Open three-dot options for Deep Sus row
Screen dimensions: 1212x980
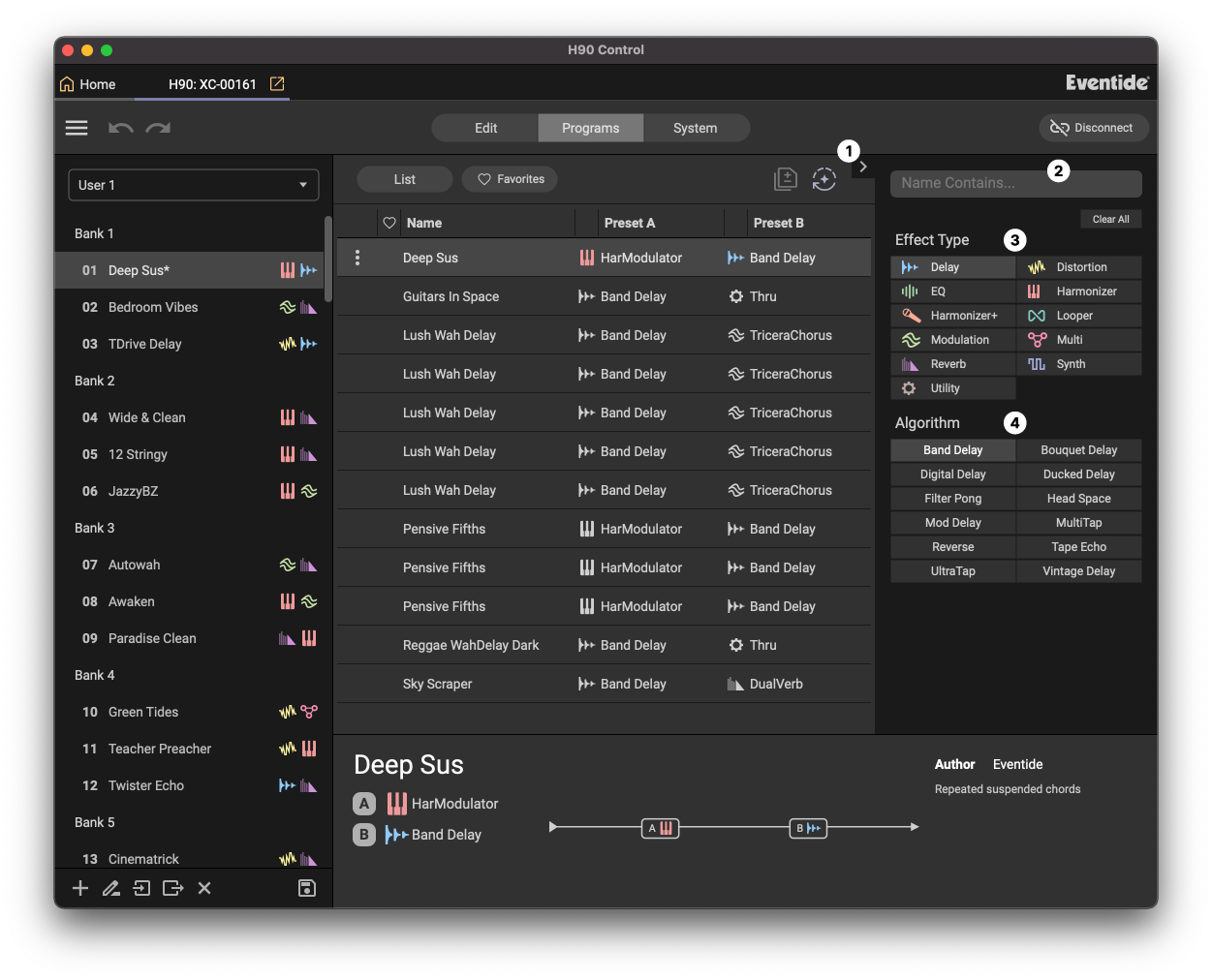click(357, 258)
